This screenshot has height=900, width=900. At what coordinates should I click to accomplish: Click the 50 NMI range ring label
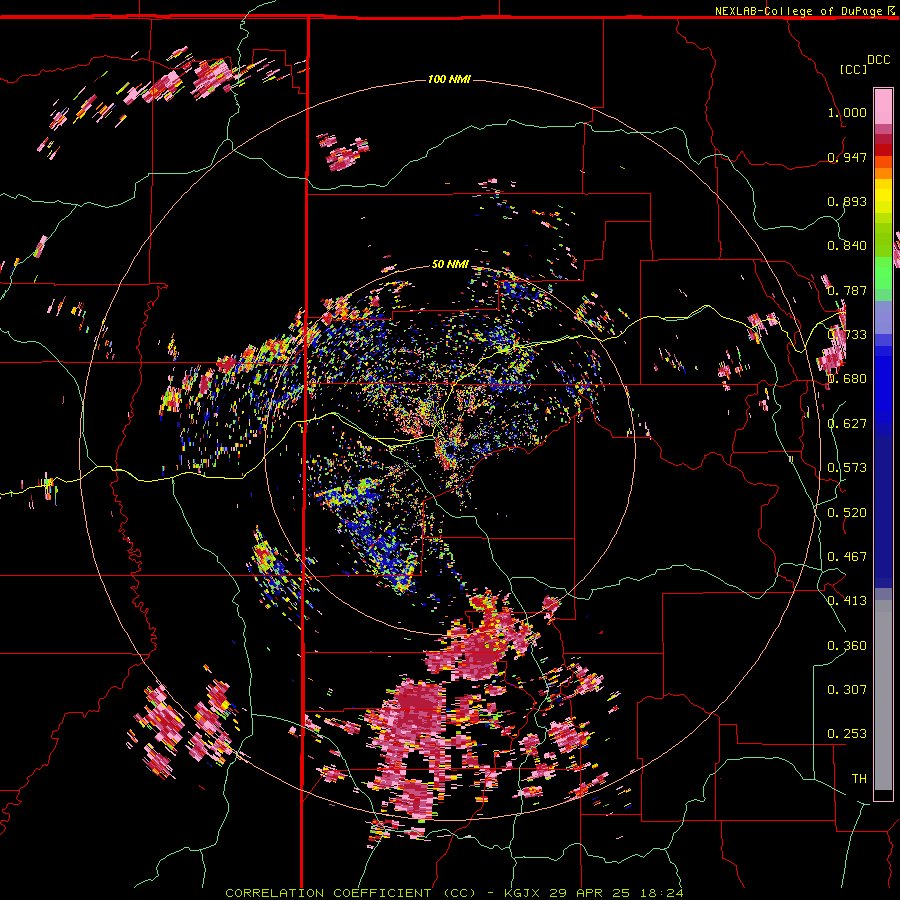click(x=450, y=264)
